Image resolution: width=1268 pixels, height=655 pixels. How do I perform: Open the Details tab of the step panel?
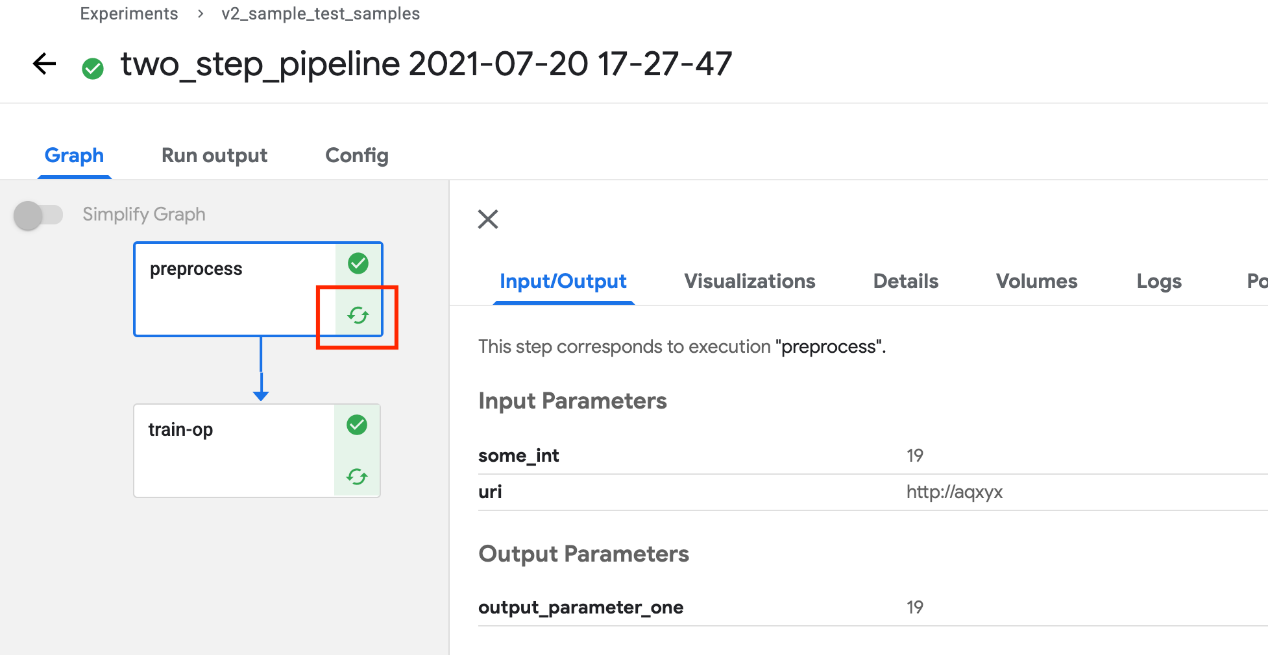click(904, 281)
